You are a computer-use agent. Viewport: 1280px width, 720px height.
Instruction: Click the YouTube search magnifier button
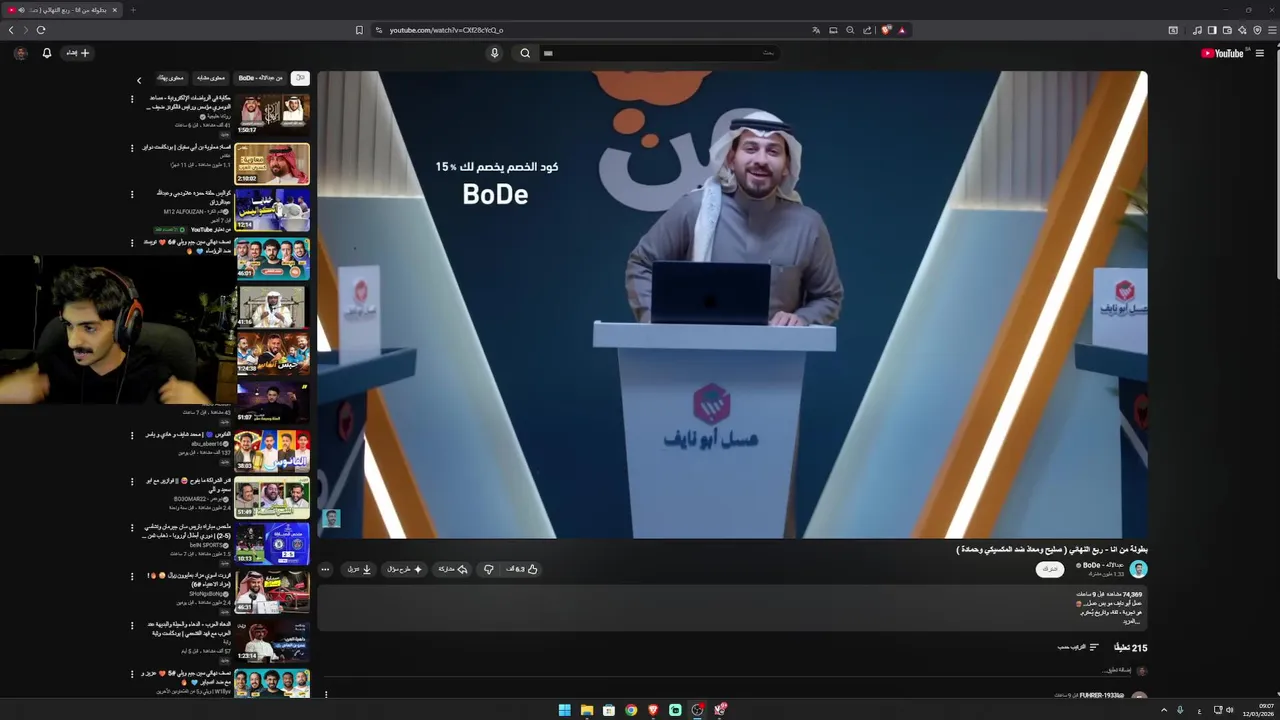tap(525, 53)
